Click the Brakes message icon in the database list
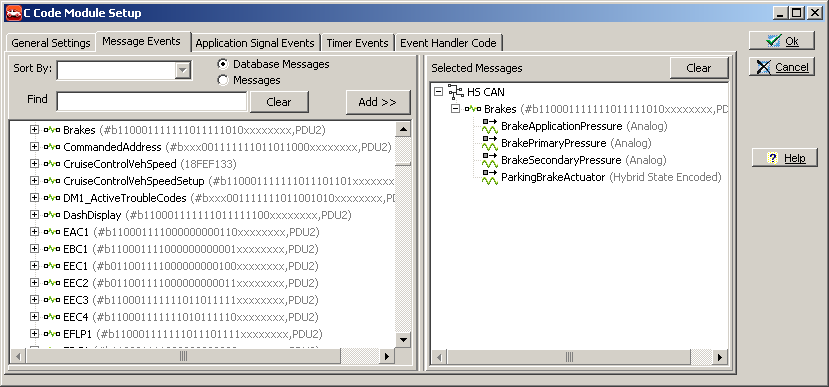This screenshot has height=387, width=829. (52, 130)
